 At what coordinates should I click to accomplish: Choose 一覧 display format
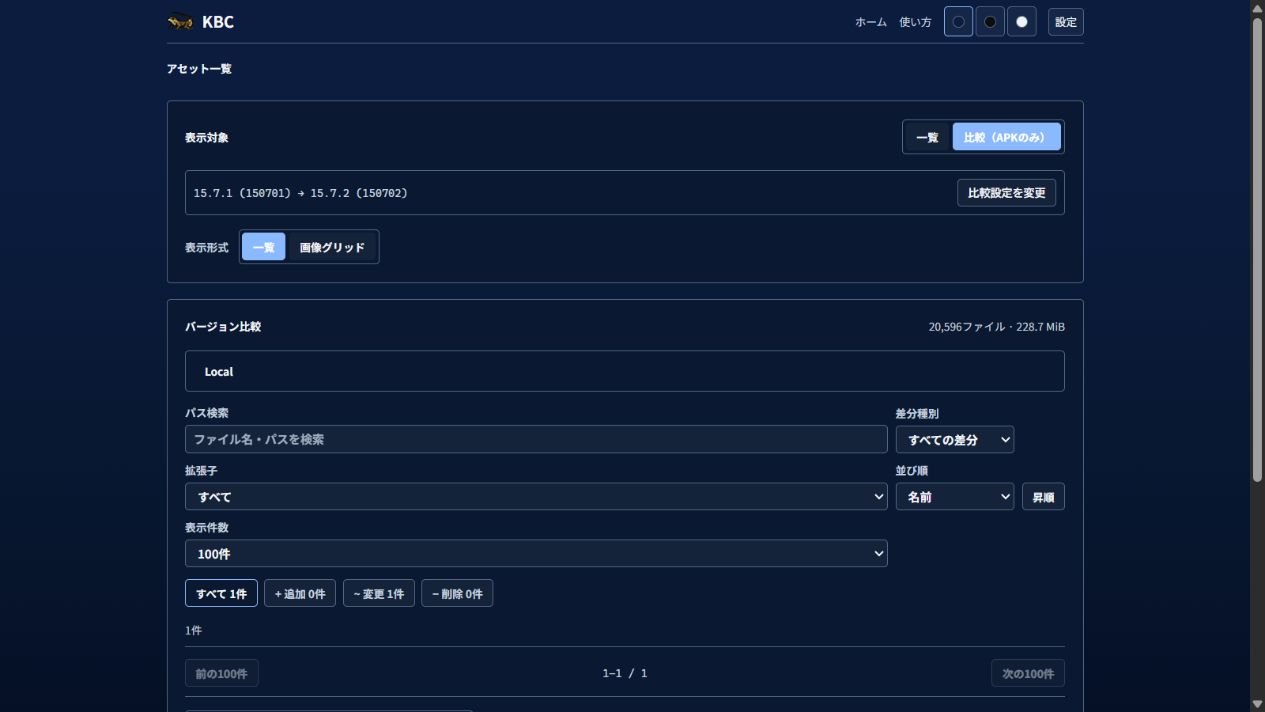click(264, 247)
